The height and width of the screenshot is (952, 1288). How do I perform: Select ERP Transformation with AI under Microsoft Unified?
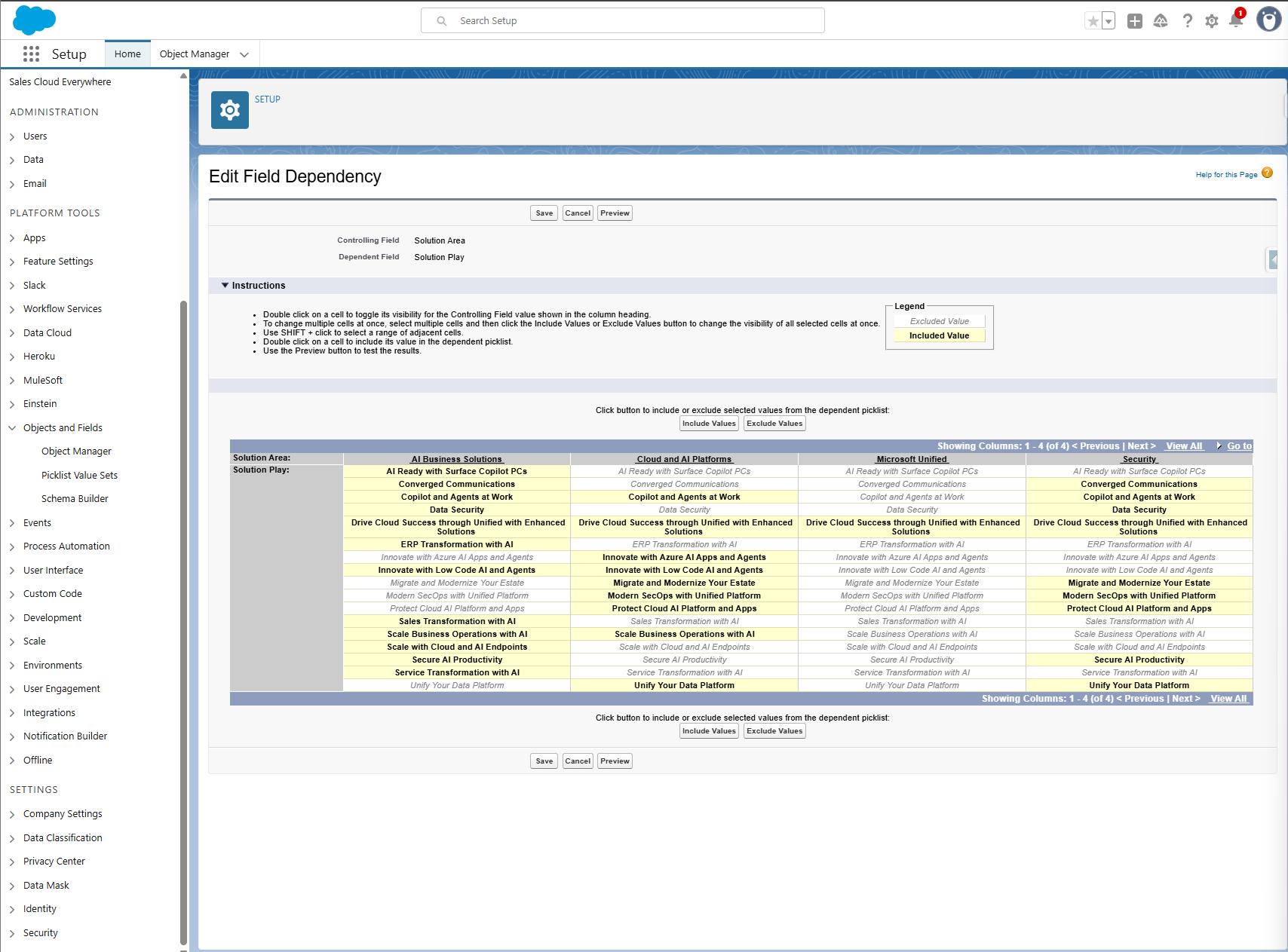(x=912, y=545)
